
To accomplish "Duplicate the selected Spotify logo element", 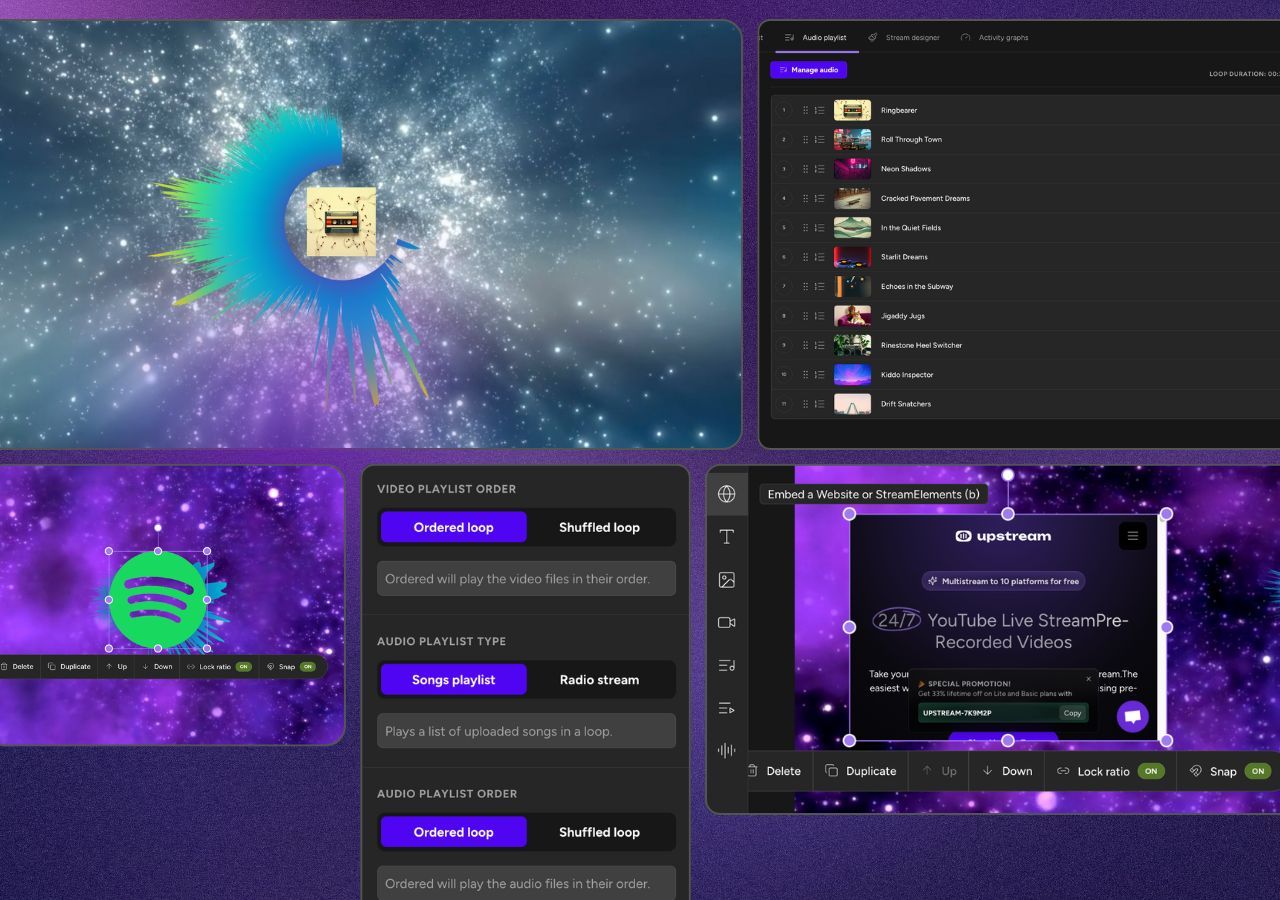I will (x=70, y=666).
